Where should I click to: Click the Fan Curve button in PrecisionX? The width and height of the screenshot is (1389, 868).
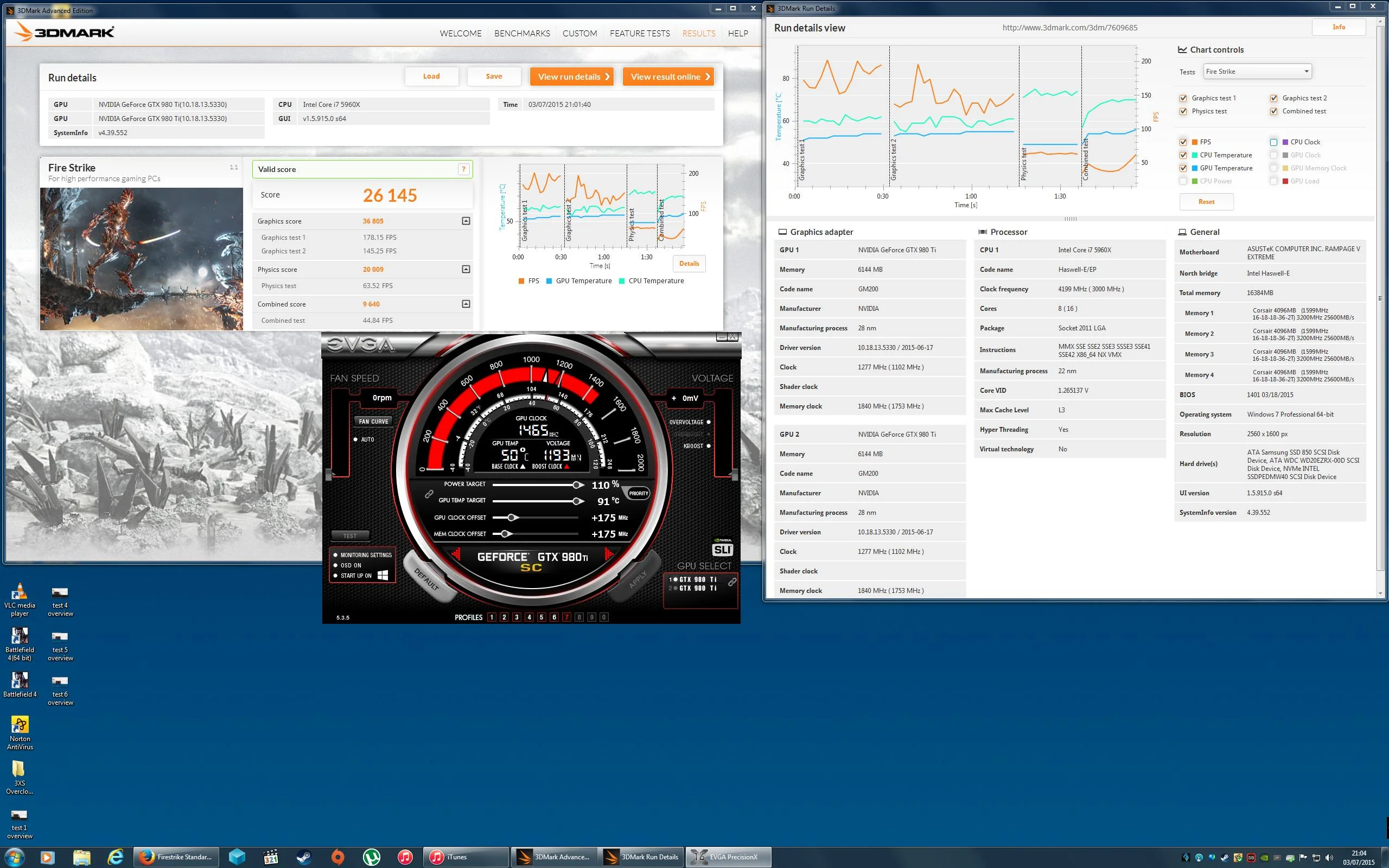tap(373, 421)
